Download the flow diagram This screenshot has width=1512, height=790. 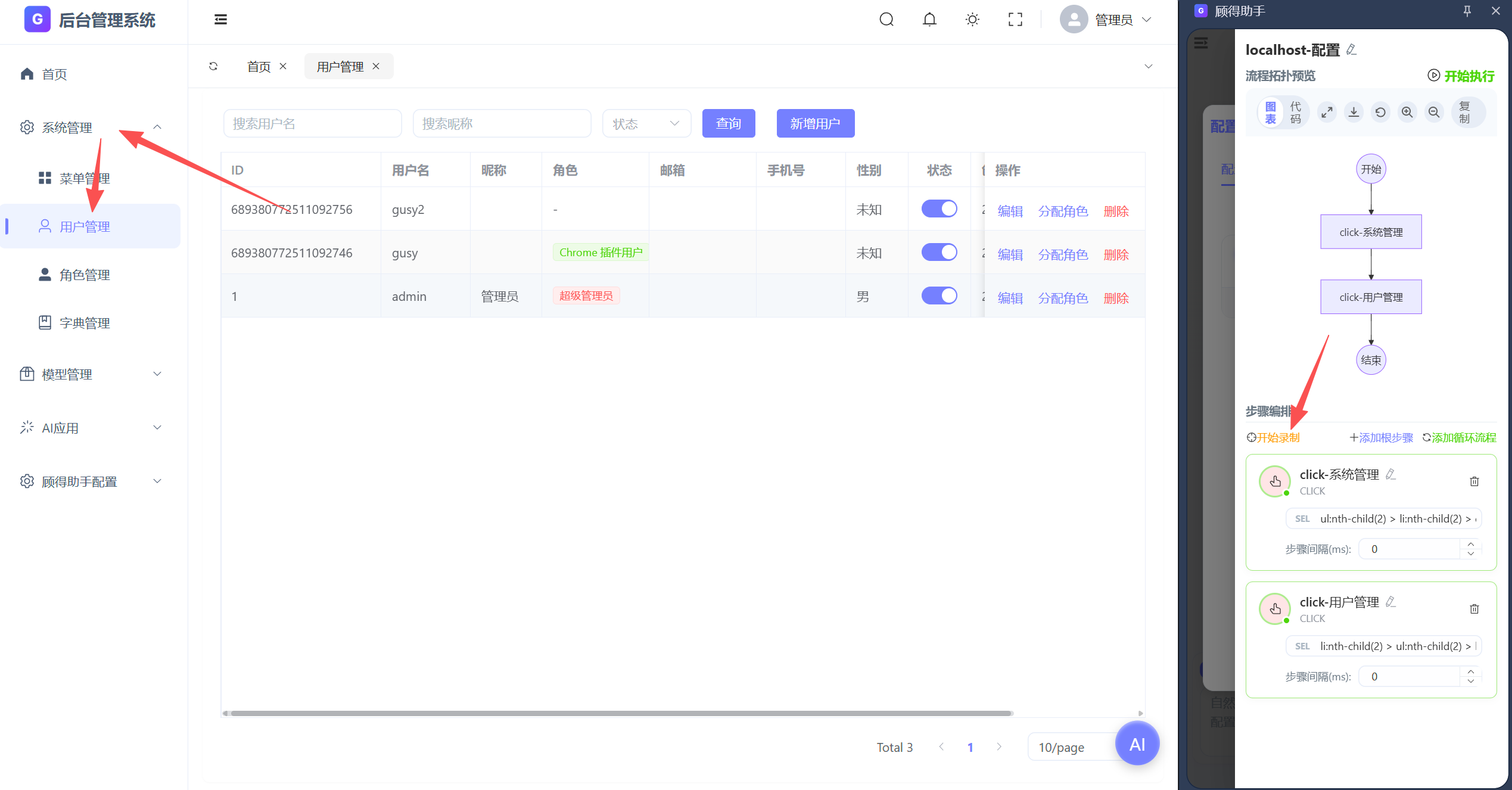click(1354, 112)
